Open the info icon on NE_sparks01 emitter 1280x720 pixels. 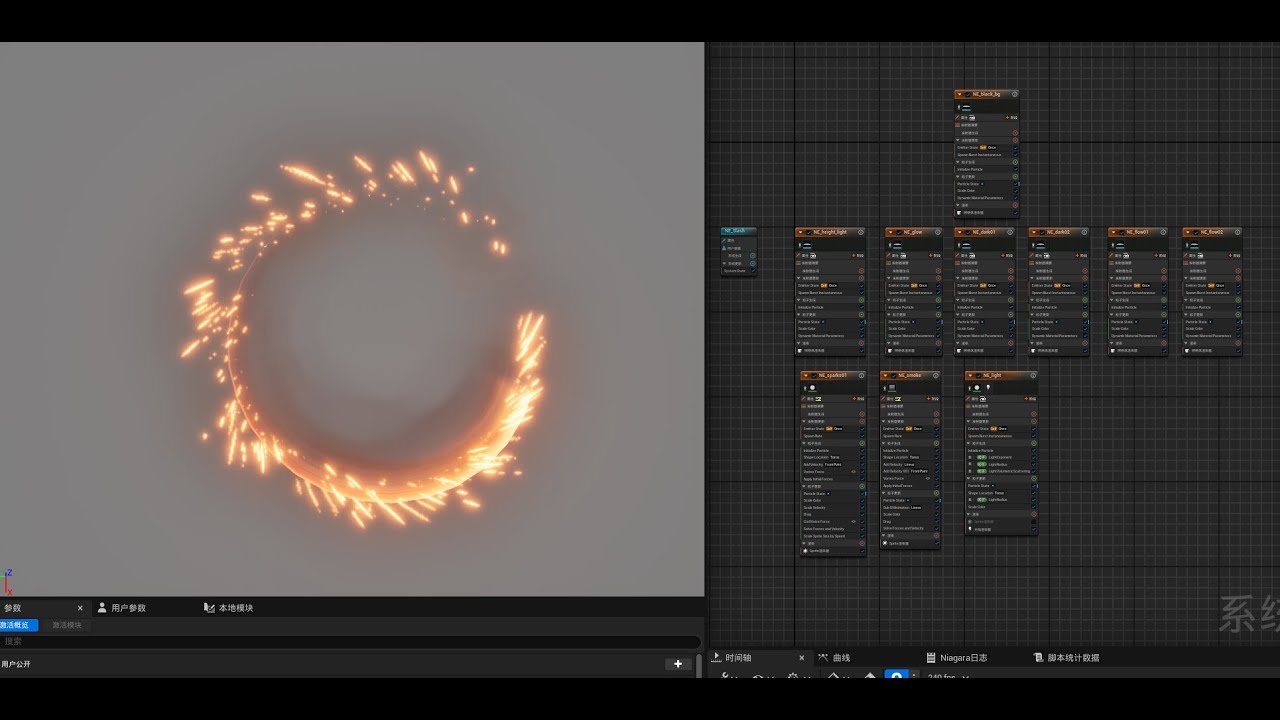pyautogui.click(x=861, y=375)
